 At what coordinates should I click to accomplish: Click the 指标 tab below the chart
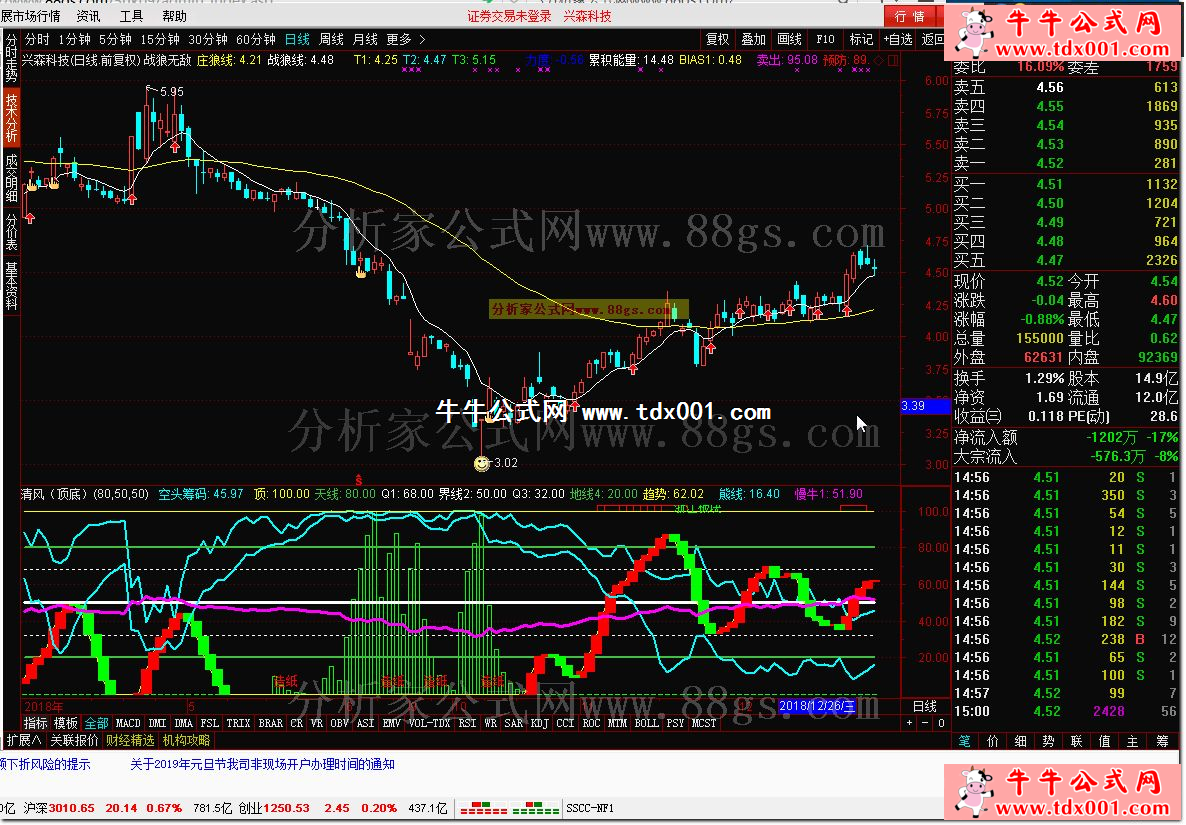point(36,723)
